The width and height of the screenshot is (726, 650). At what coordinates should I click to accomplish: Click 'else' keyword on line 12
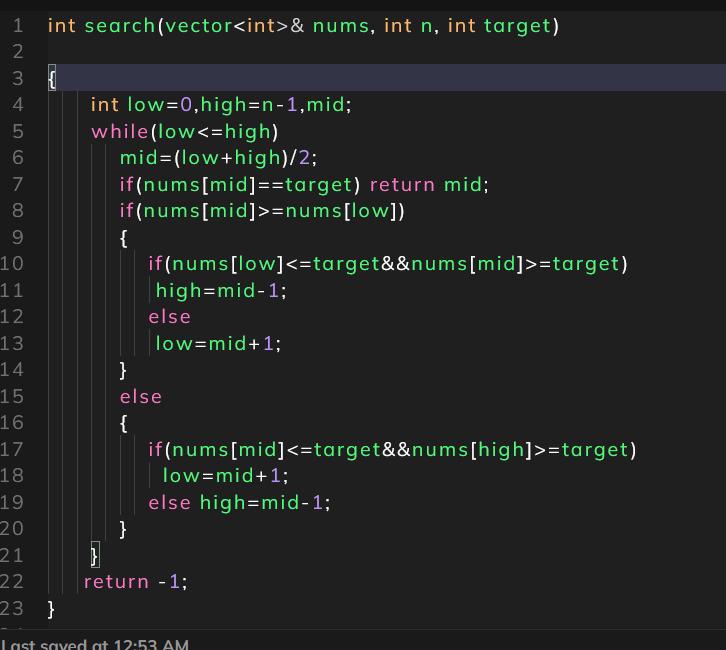(x=169, y=318)
